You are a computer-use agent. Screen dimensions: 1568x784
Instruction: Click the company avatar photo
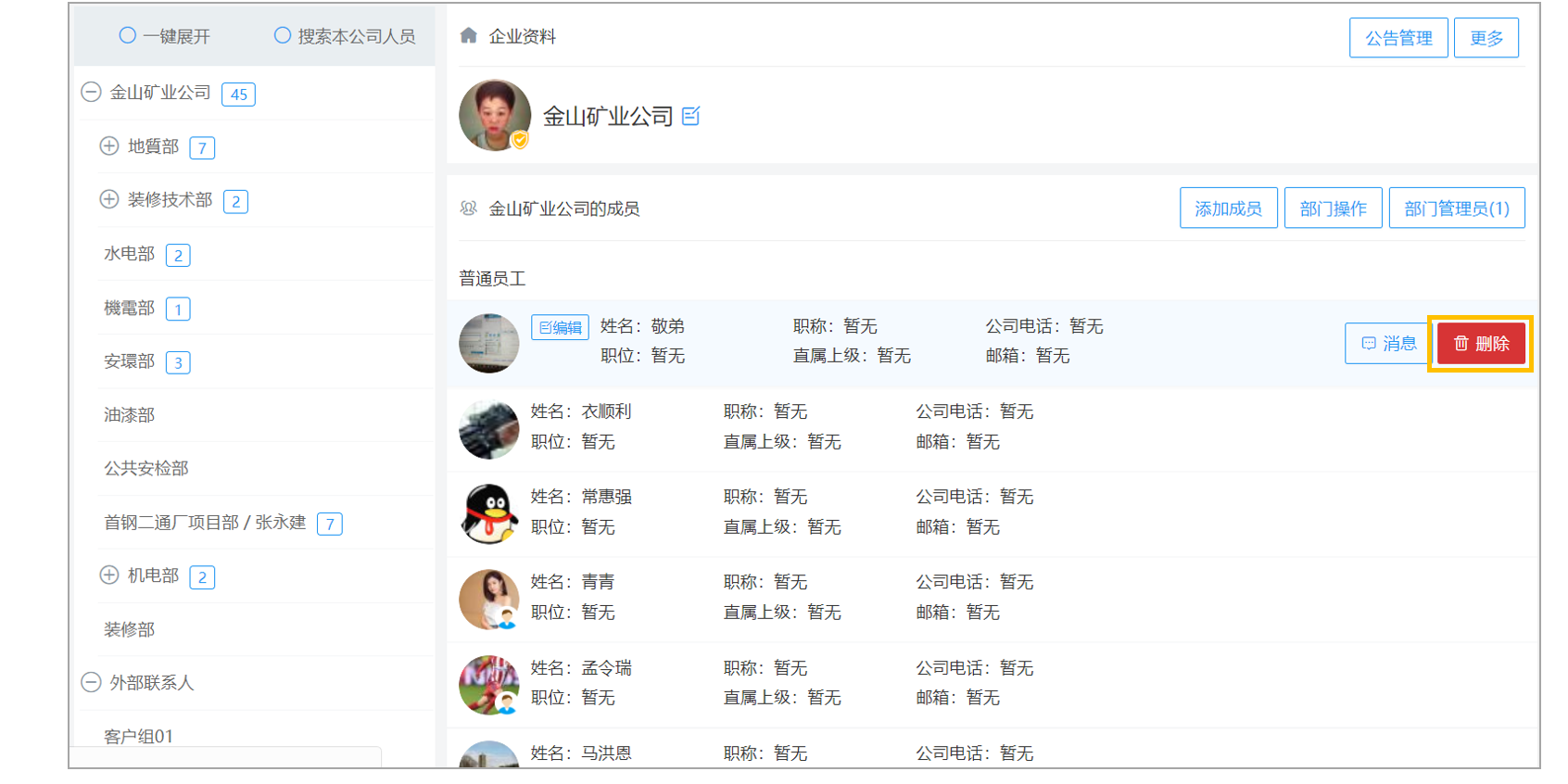click(x=495, y=115)
